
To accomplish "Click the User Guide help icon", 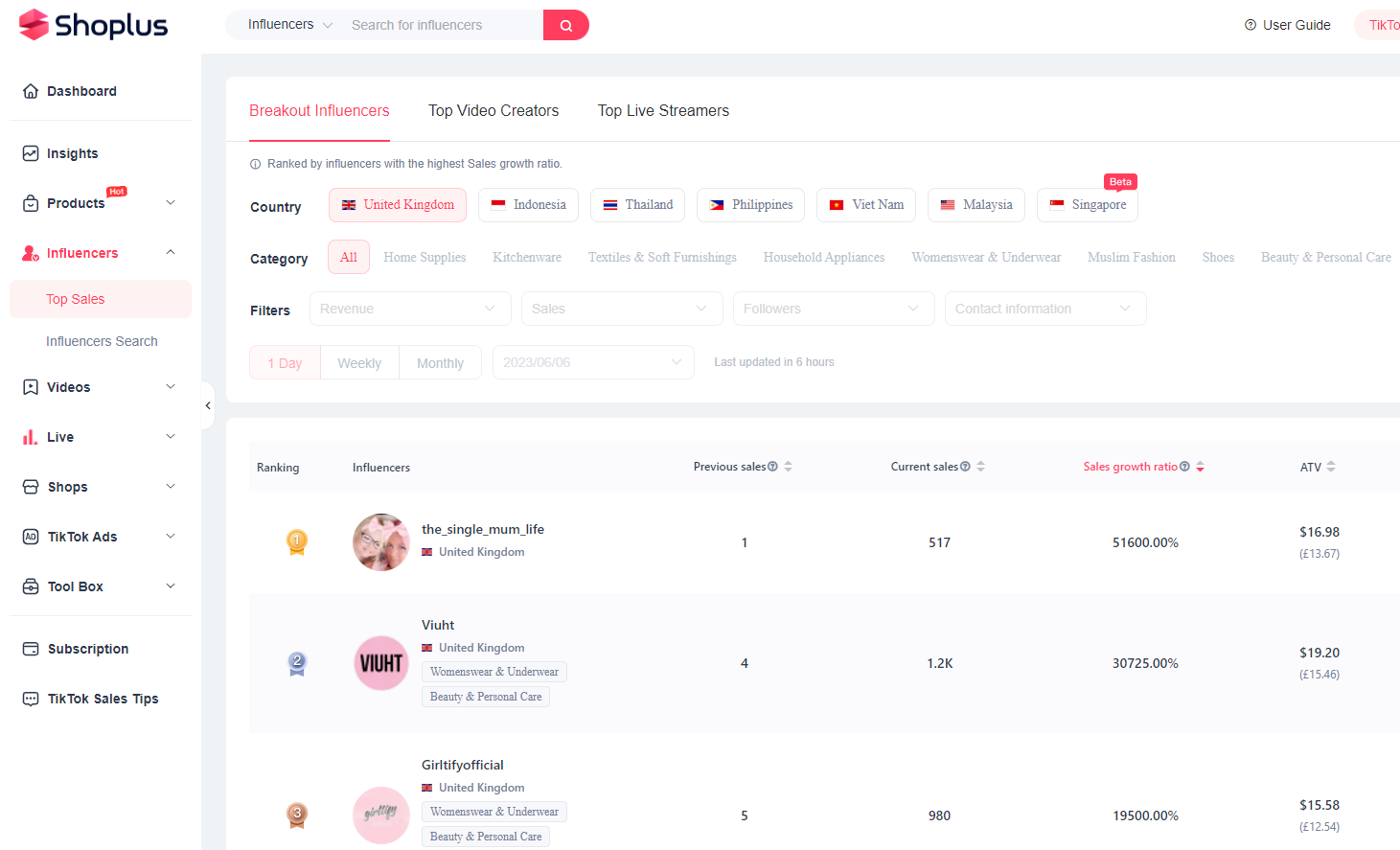I will (x=1251, y=25).
